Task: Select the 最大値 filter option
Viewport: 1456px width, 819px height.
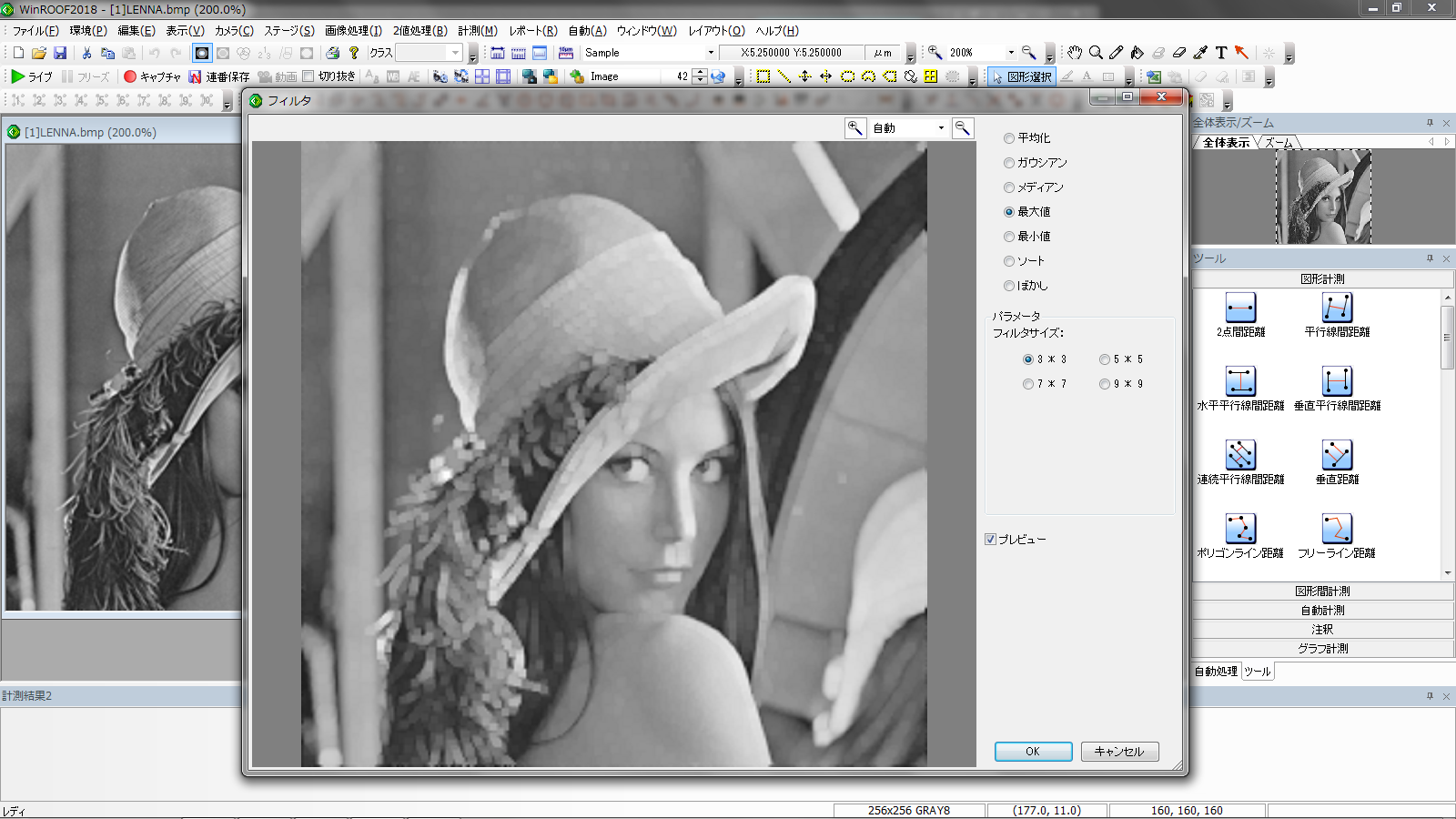Action: coord(1026,212)
